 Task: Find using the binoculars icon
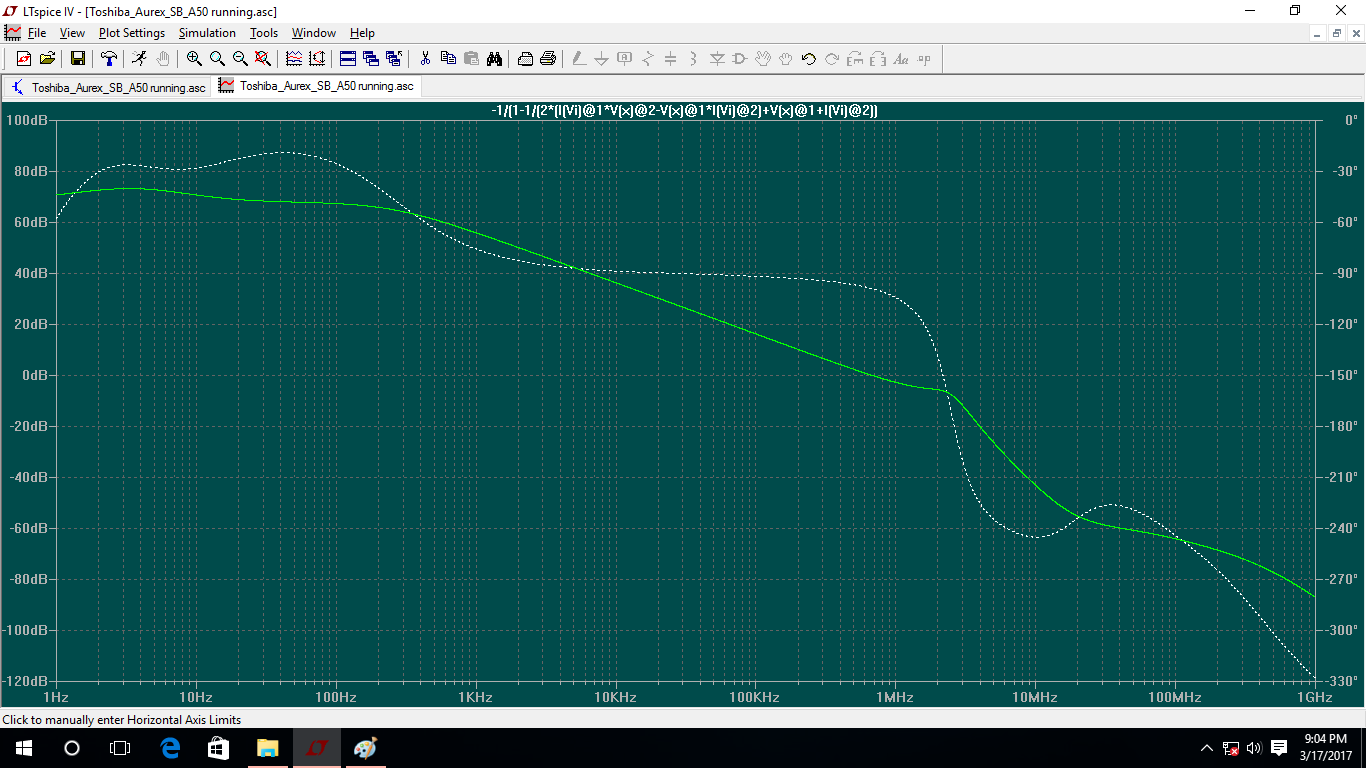494,59
